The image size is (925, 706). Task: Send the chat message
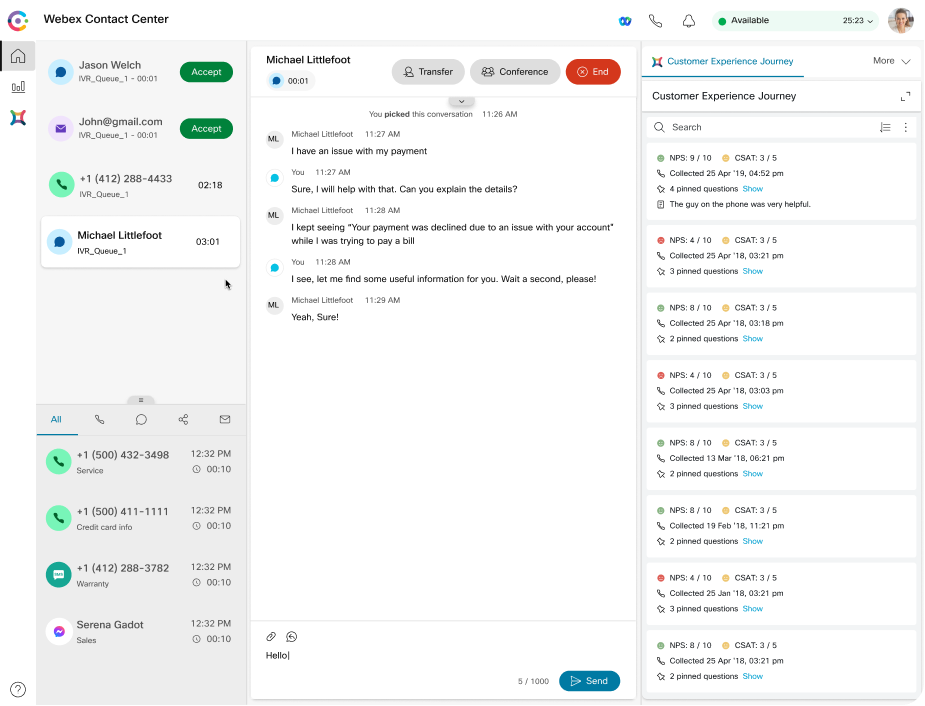coord(589,681)
